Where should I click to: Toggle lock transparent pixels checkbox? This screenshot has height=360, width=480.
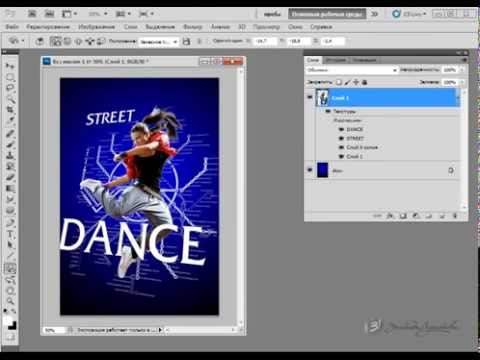(x=339, y=82)
